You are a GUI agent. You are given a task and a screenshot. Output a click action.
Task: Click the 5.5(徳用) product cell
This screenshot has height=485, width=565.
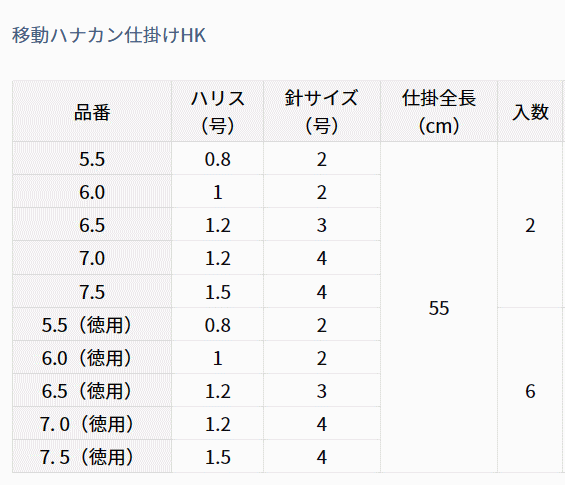click(x=92, y=325)
